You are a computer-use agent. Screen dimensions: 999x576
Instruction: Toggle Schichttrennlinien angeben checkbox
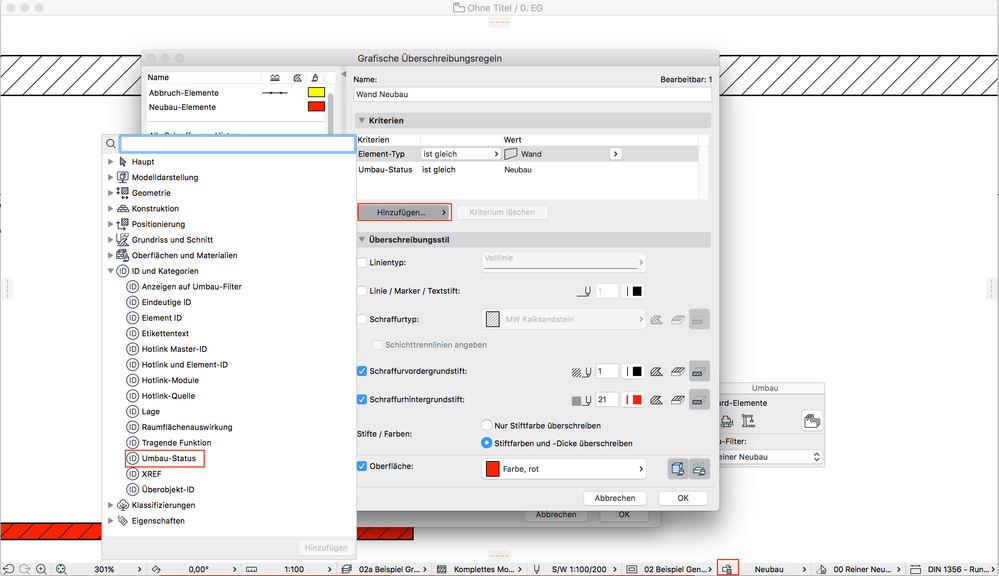377,345
